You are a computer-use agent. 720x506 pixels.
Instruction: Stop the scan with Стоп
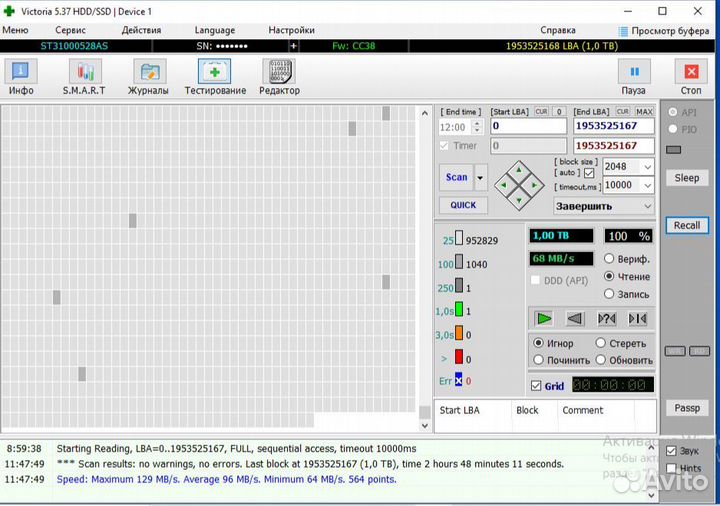(x=691, y=77)
